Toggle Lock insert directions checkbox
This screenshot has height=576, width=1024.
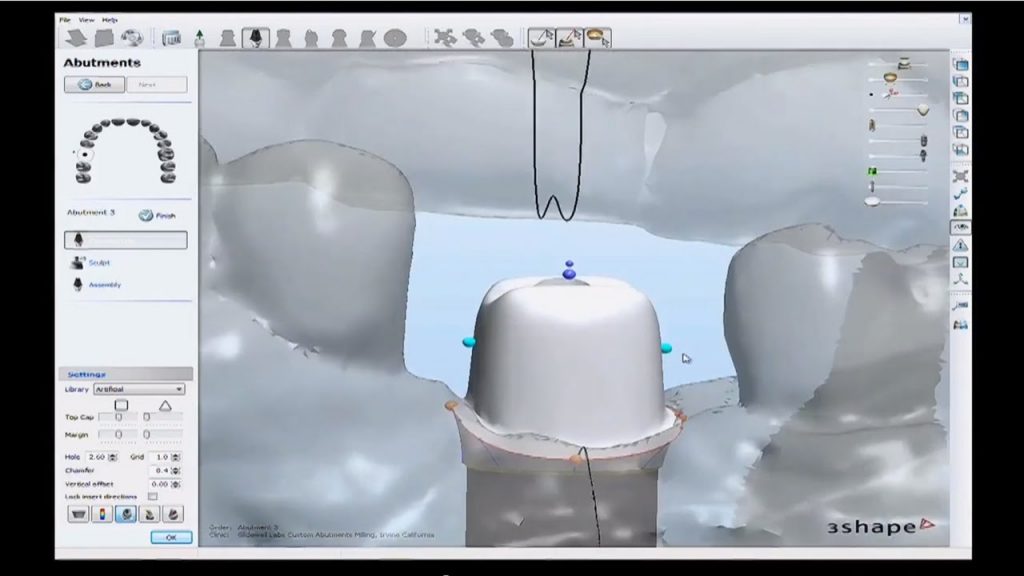pos(152,496)
